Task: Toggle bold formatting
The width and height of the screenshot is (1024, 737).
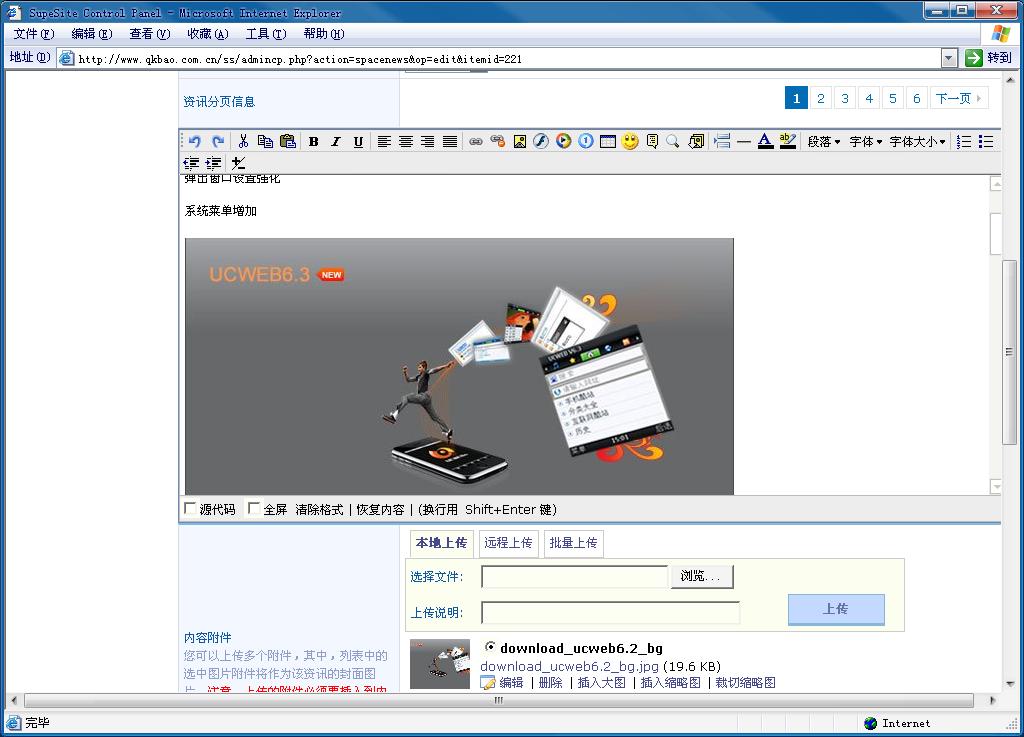Action: point(313,141)
